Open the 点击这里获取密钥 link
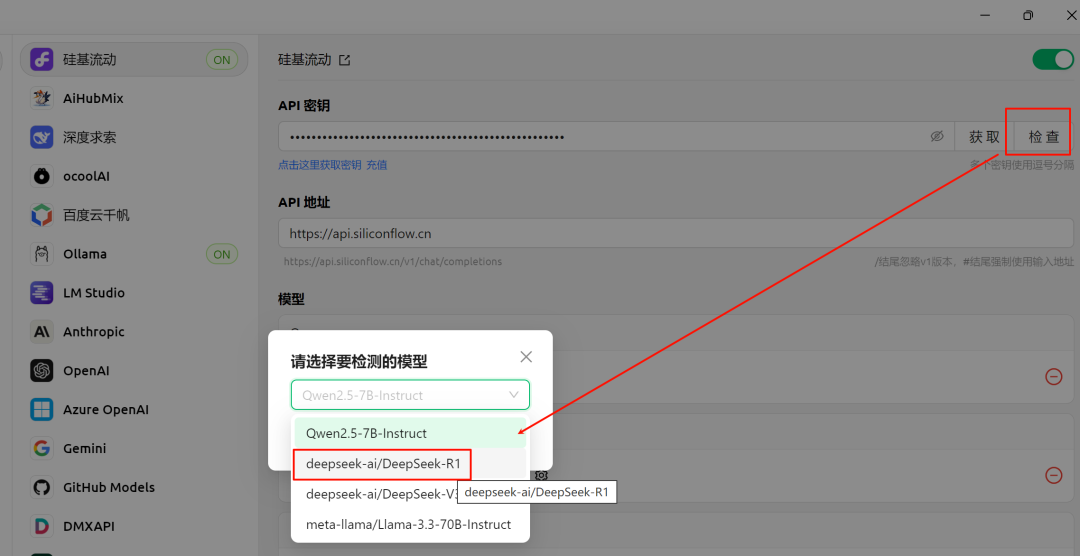 point(319,165)
